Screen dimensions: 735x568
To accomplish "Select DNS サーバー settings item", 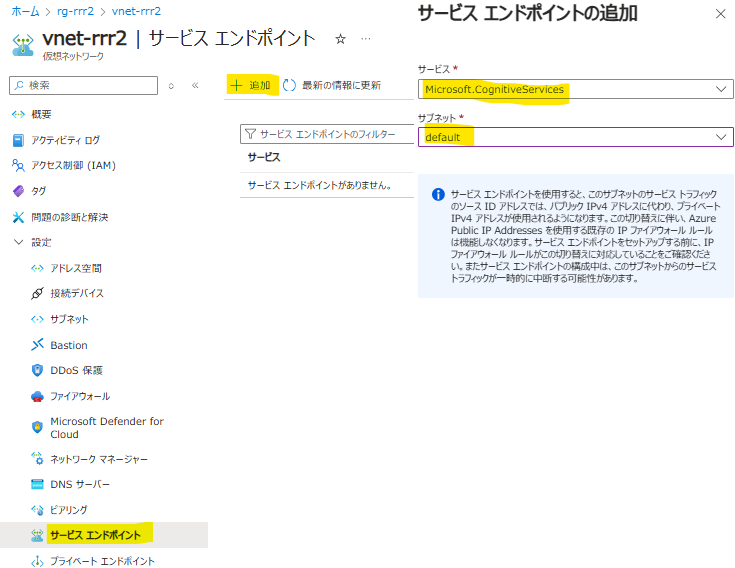I will (80, 485).
